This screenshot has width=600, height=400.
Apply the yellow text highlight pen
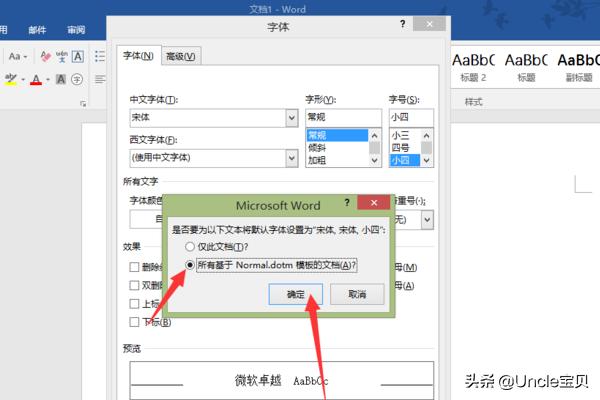click(x=12, y=80)
